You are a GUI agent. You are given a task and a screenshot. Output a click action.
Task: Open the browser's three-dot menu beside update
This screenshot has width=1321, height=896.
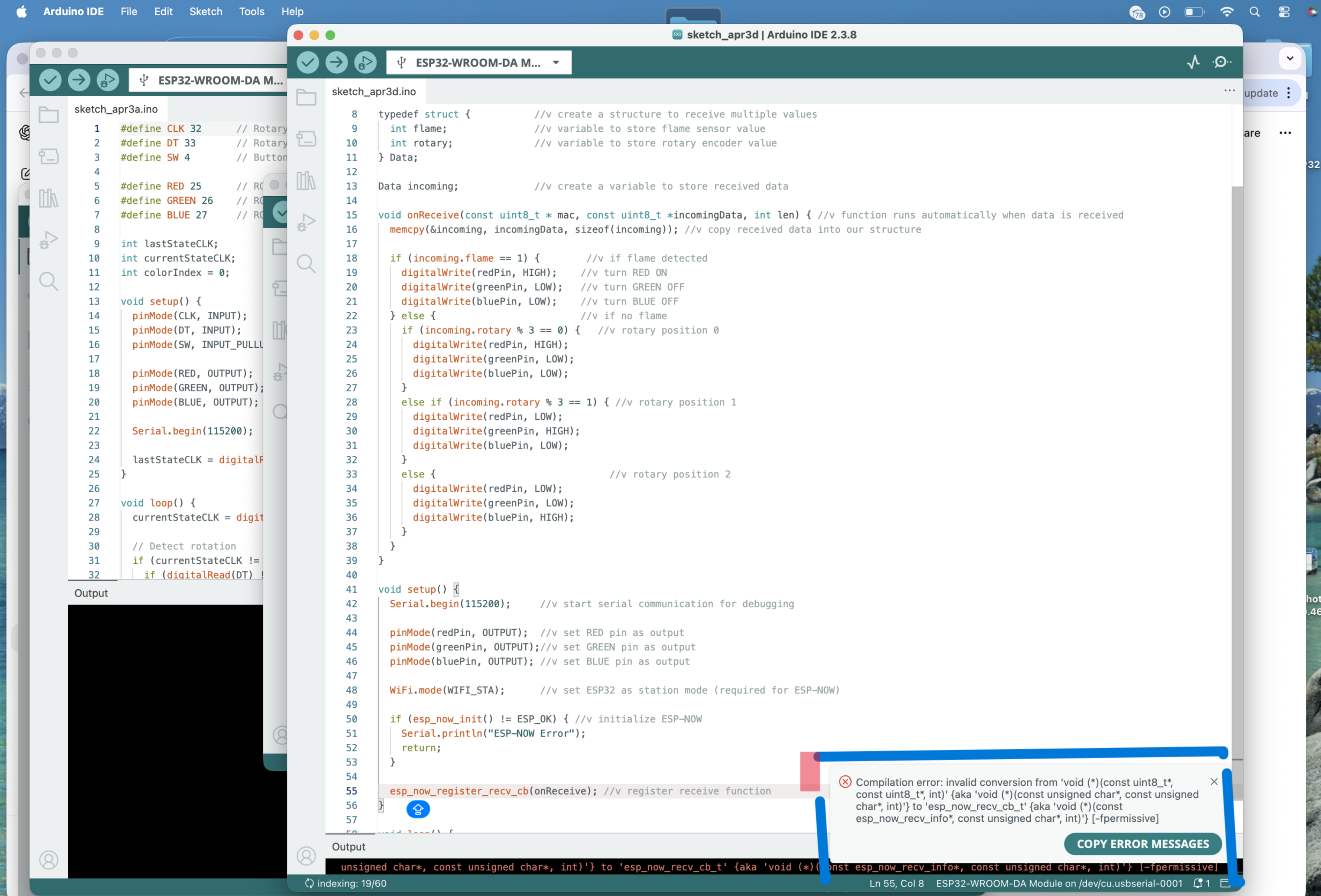(x=1289, y=93)
